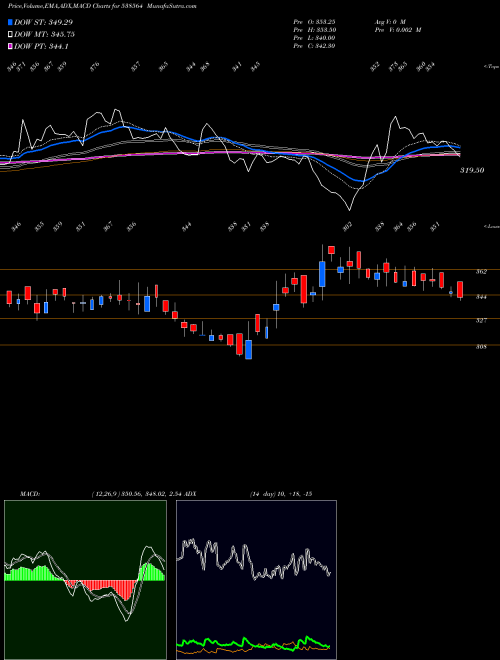The height and width of the screenshot is (660, 500).
Task: Click the 'ADX' label in the indicator heading row
Action: 190,494
